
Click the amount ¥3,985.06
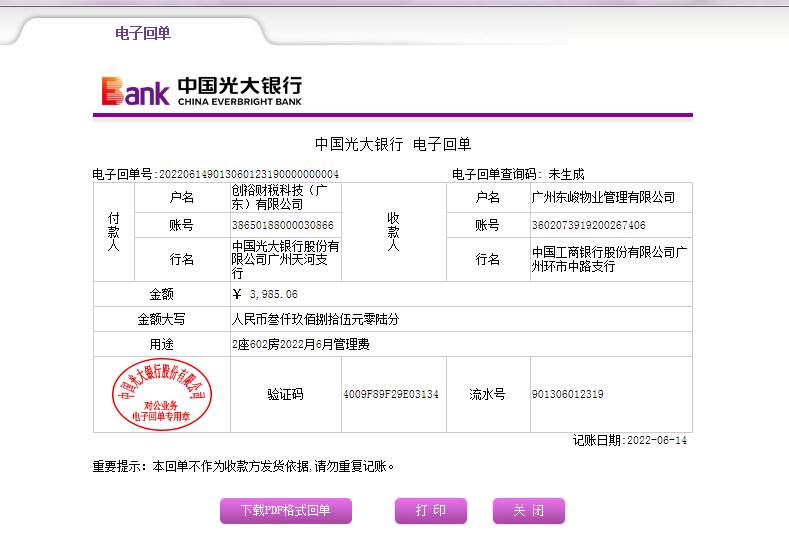click(x=265, y=294)
